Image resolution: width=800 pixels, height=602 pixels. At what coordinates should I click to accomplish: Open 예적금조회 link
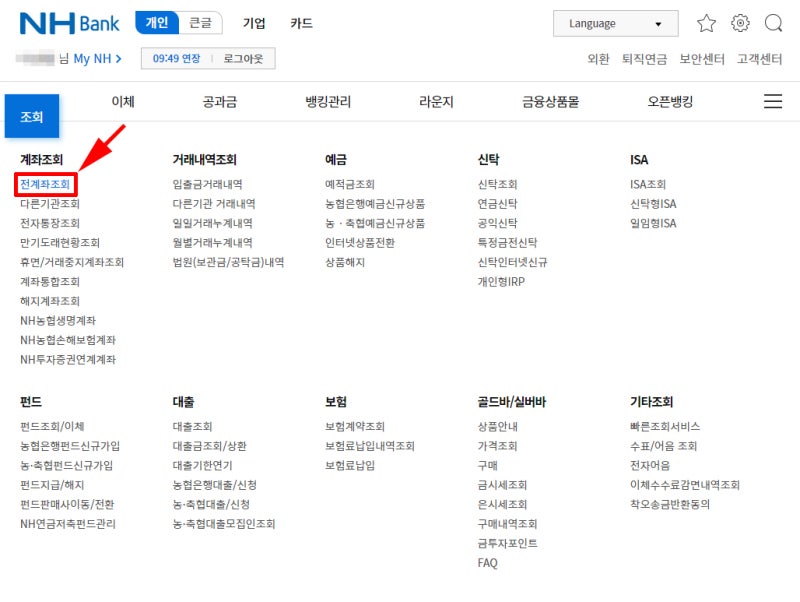tap(350, 184)
